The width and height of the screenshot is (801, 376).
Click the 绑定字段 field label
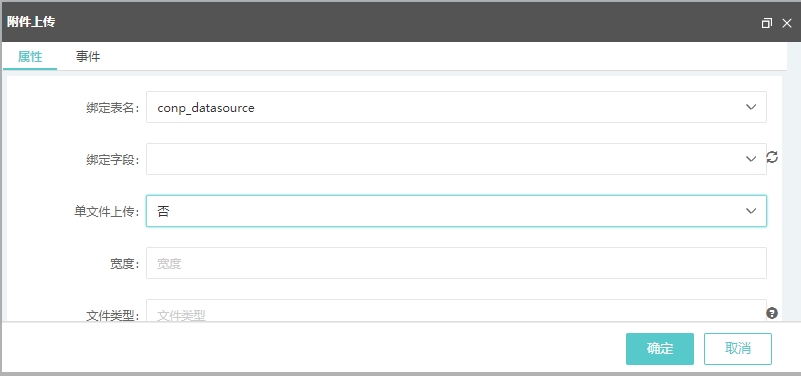113,160
